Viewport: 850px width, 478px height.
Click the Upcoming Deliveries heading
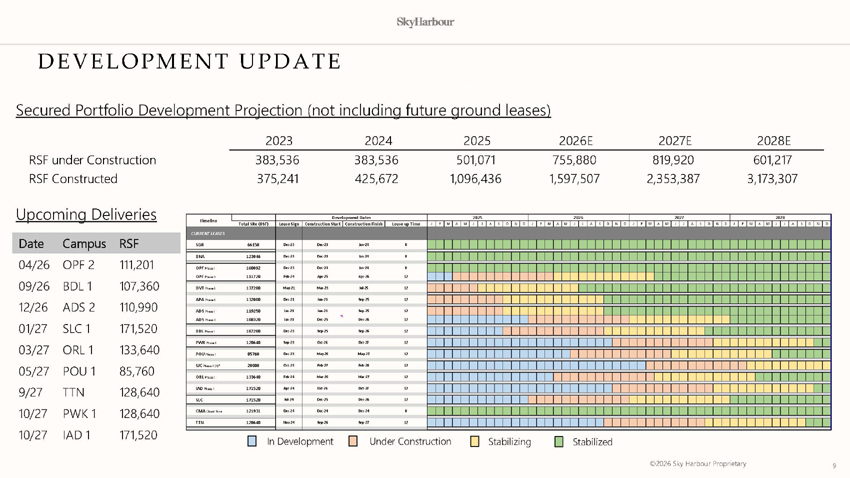pyautogui.click(x=86, y=214)
